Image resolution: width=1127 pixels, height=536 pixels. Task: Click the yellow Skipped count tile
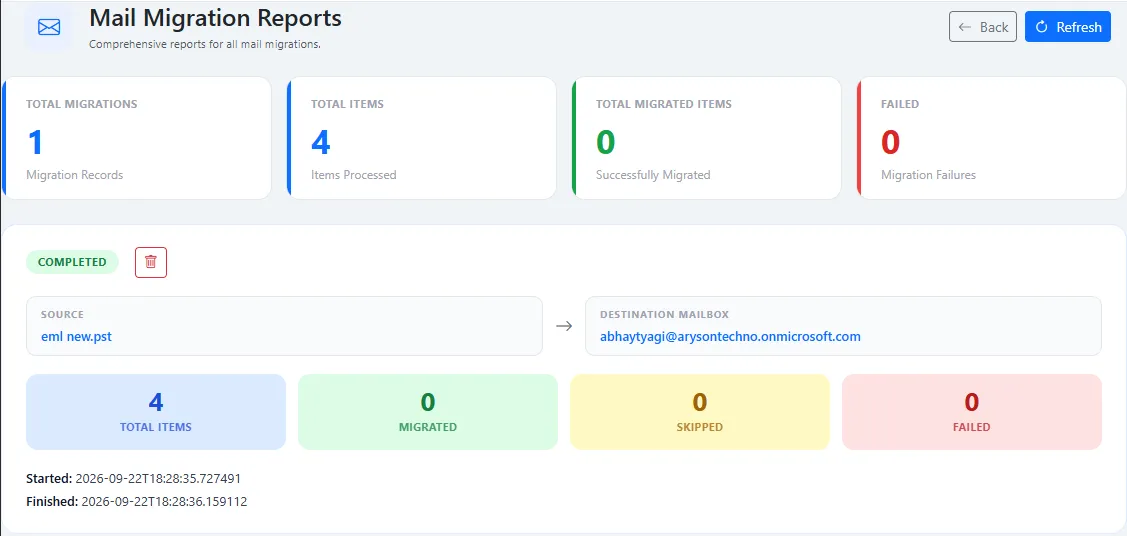tap(699, 412)
